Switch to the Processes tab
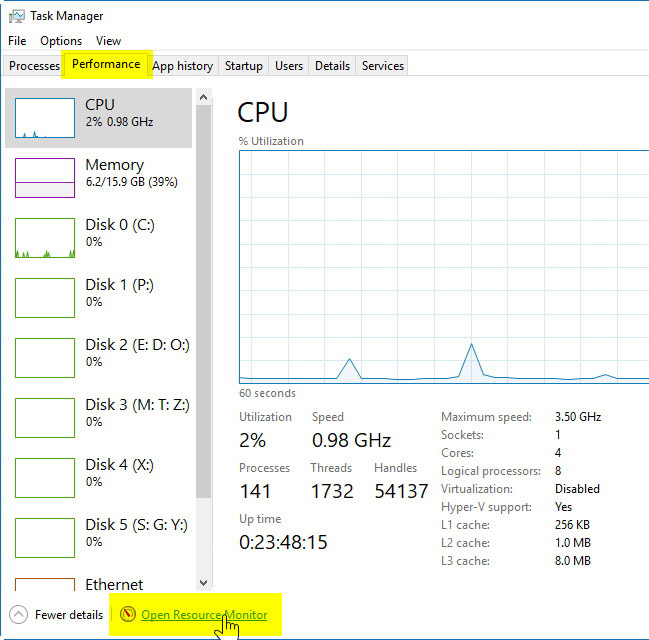 [34, 66]
